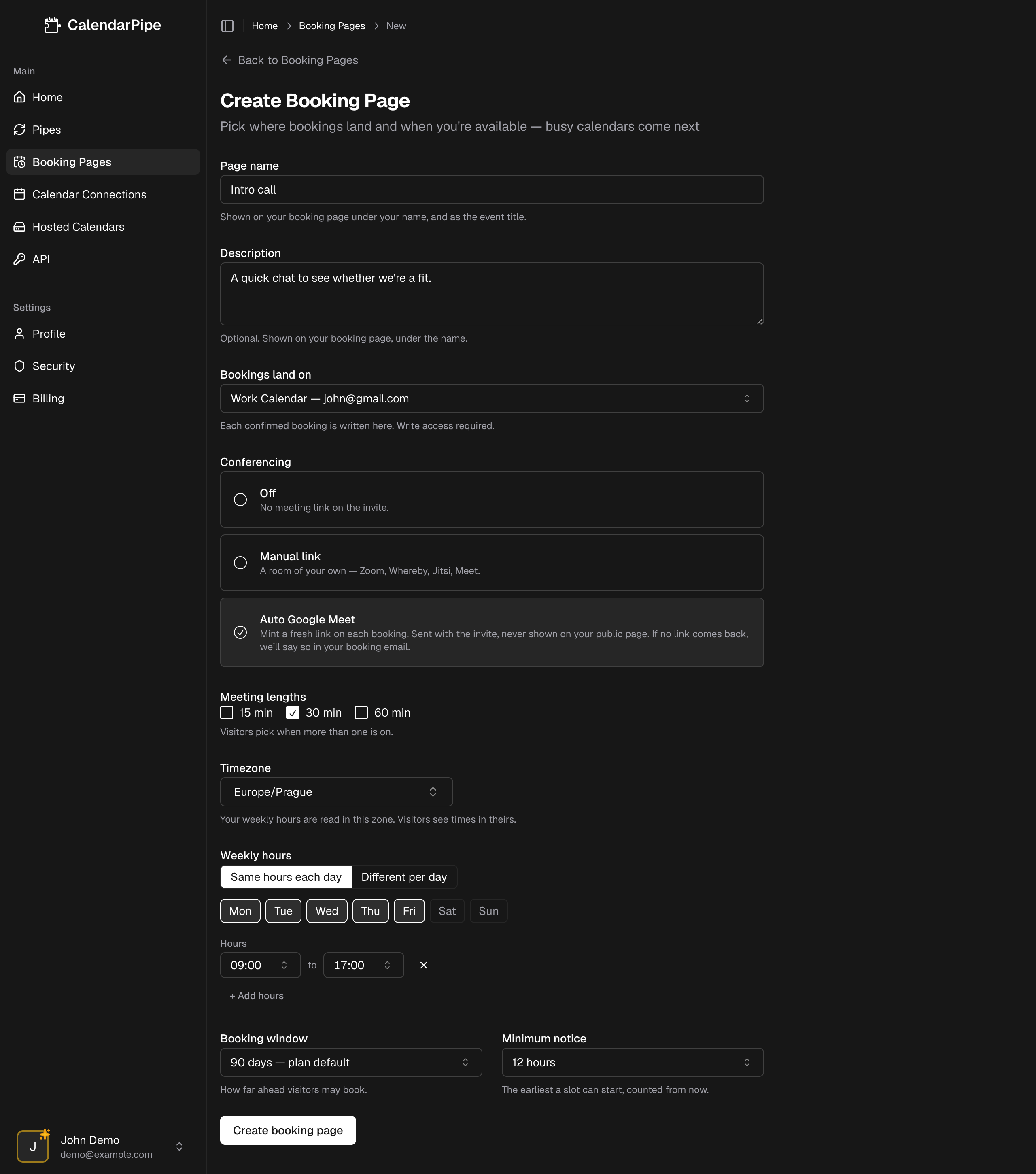The width and height of the screenshot is (1036, 1174).
Task: Toggle the Sun day button on
Action: point(489,911)
